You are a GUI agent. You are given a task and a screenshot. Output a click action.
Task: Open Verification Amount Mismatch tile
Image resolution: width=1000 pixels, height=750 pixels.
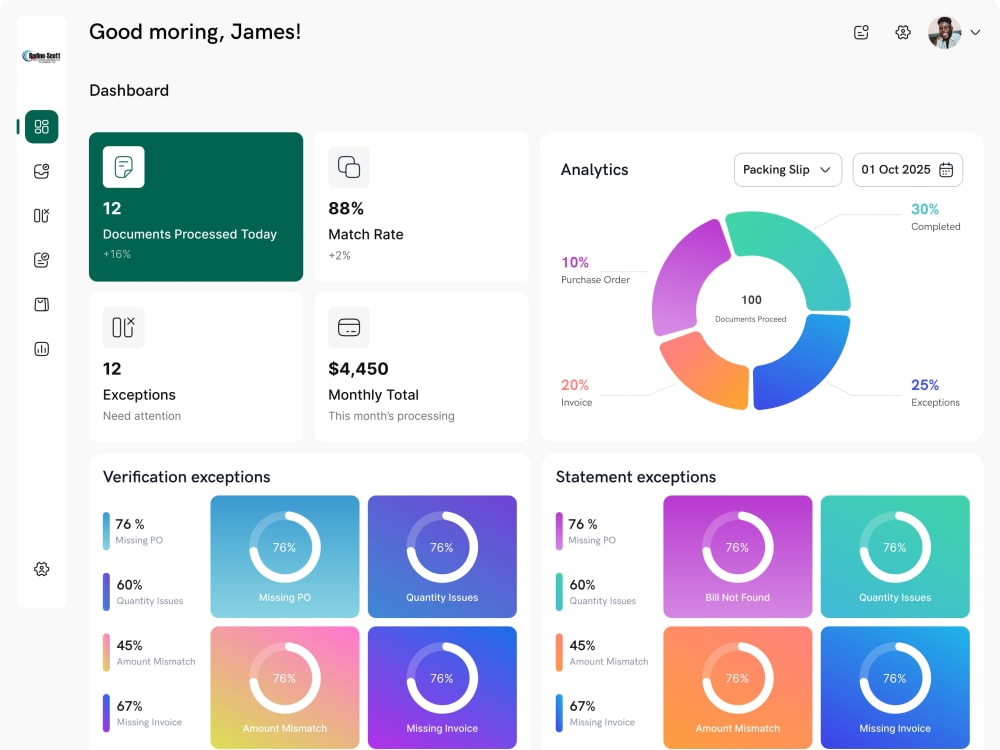click(284, 687)
